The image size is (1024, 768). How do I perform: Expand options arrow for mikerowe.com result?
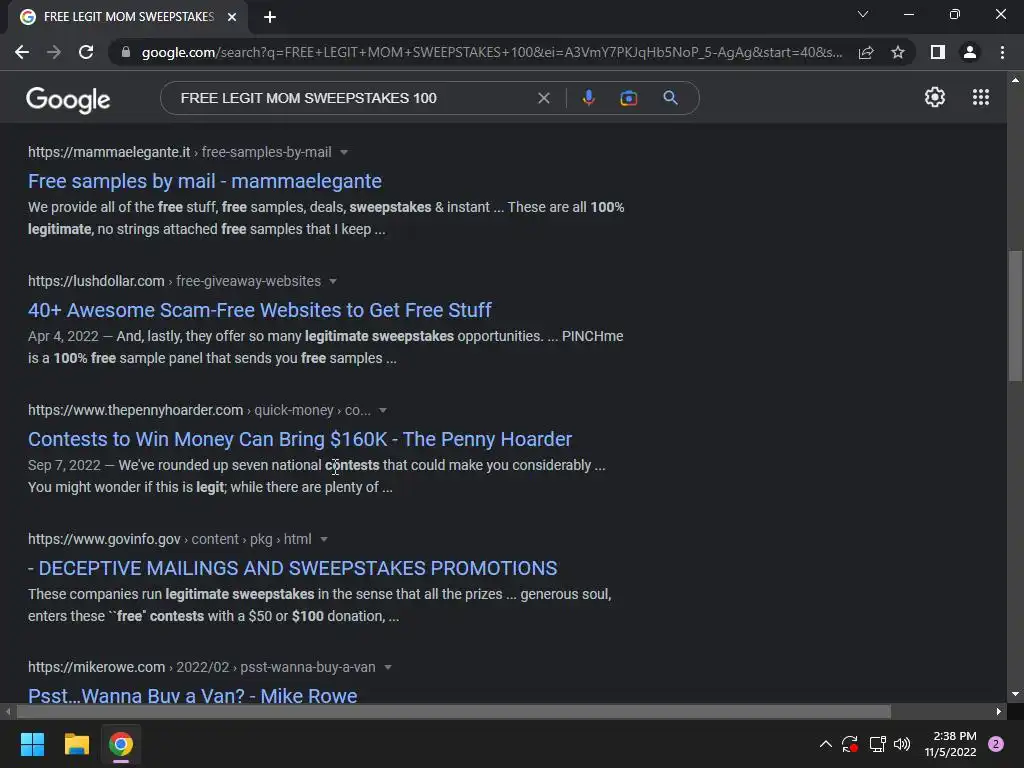point(388,667)
